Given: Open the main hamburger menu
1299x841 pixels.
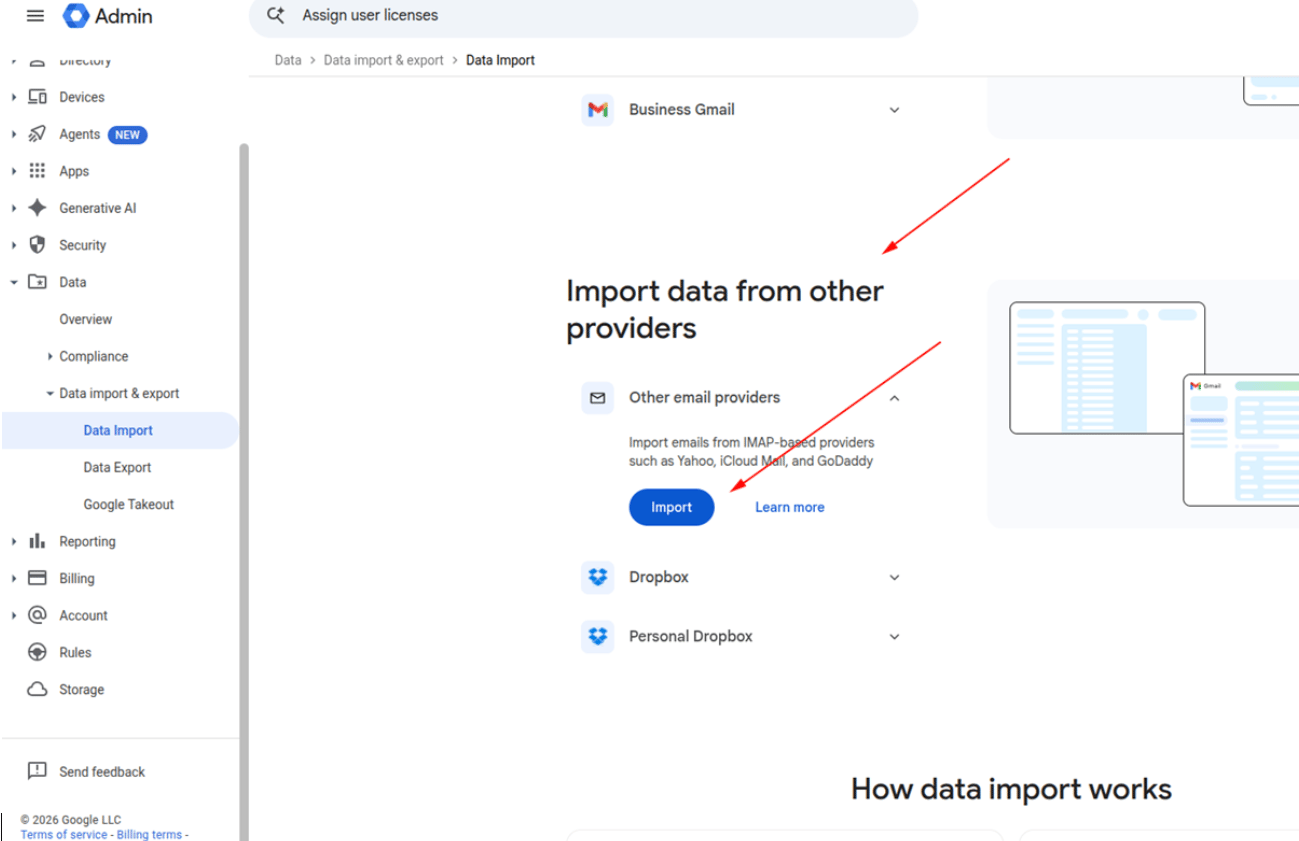Looking at the screenshot, I should 36,16.
